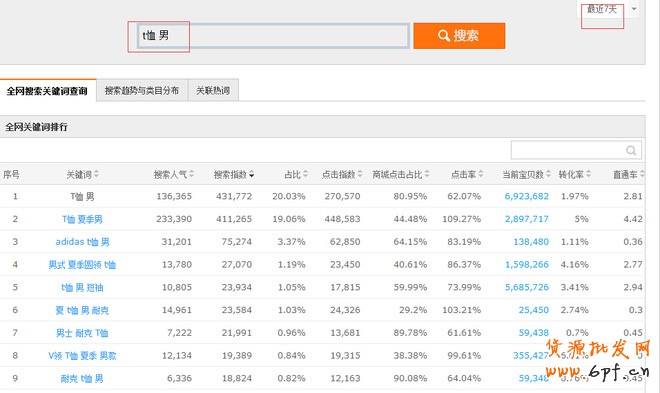Open item count link 25,450
Screen dimensions: 660x393
pos(533,310)
